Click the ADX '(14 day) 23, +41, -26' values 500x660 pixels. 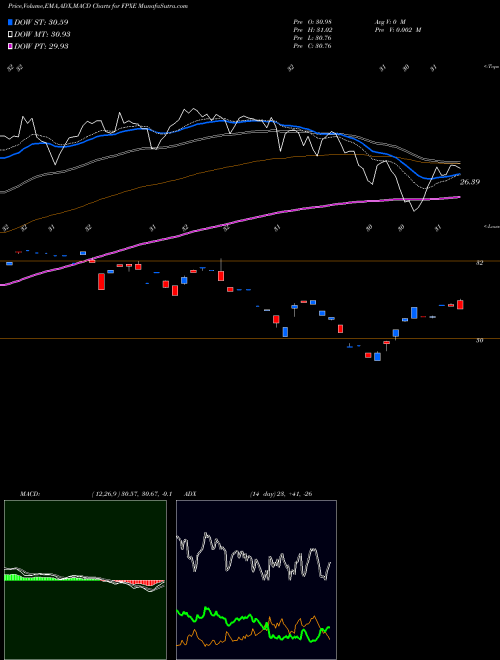tap(281, 494)
